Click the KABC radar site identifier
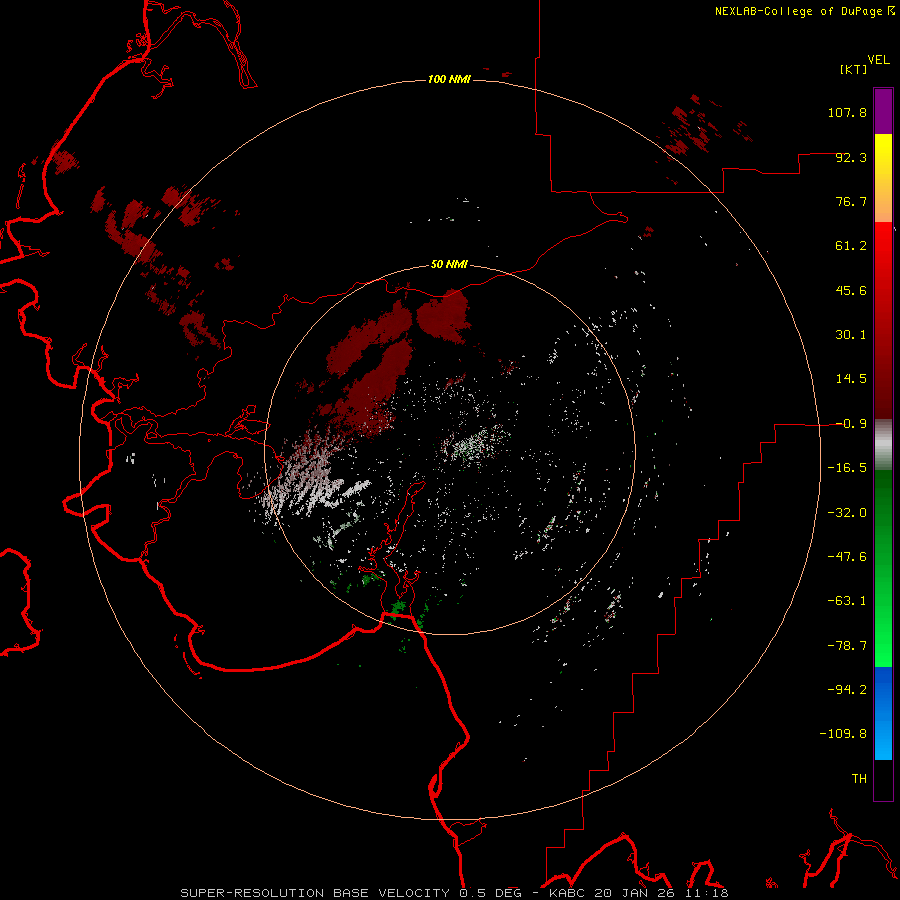The height and width of the screenshot is (900, 900). coord(567,893)
